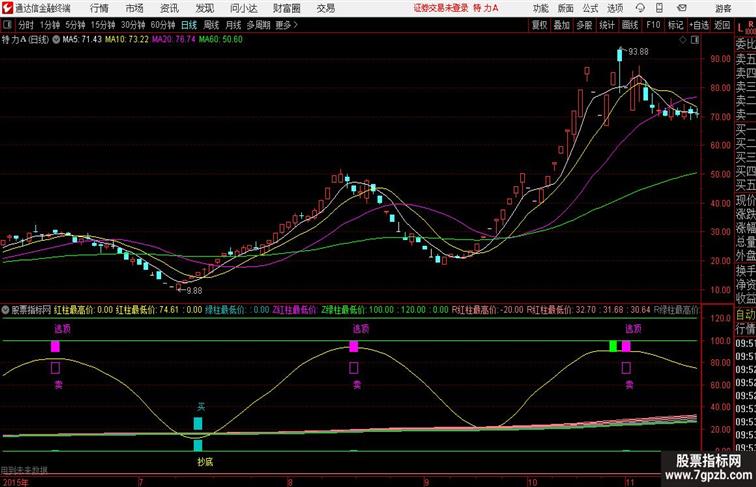Click the 游客 user label
The height and width of the screenshot is (487, 756).
click(x=723, y=8)
